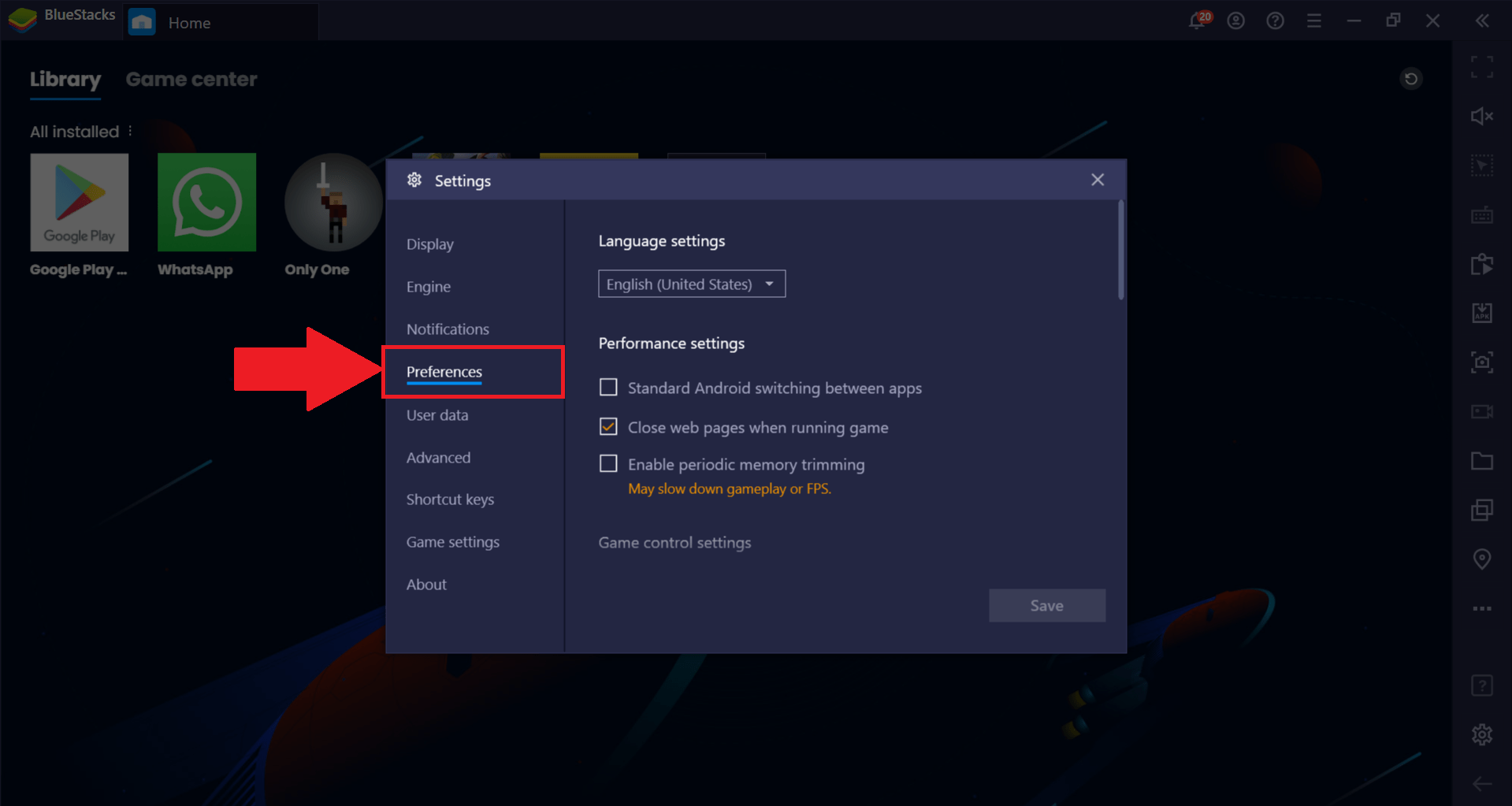Open Engine settings section
1512x806 pixels.
click(x=429, y=287)
